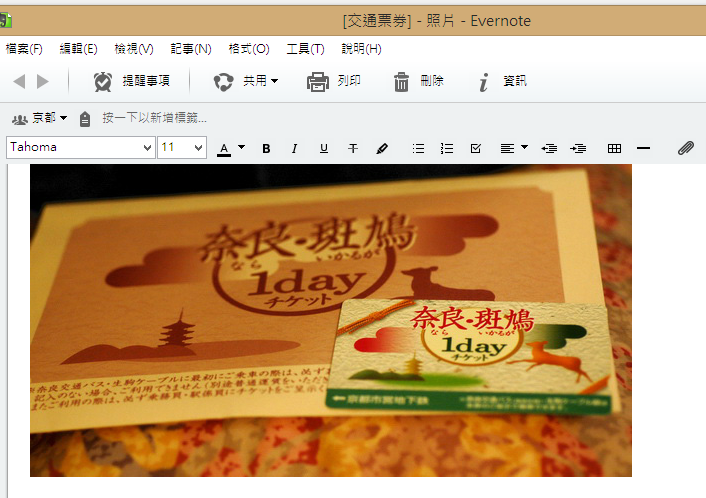Click the shared notebook people icon
Image resolution: width=706 pixels, height=498 pixels.
pyautogui.click(x=20, y=119)
